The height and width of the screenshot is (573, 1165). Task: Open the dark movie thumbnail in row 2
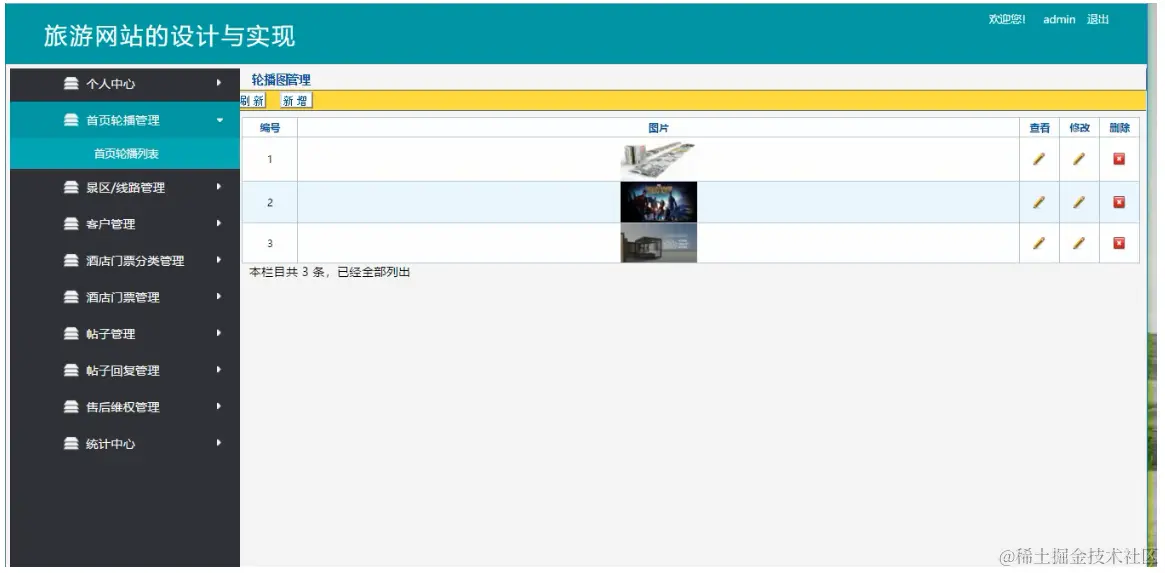[x=658, y=202]
